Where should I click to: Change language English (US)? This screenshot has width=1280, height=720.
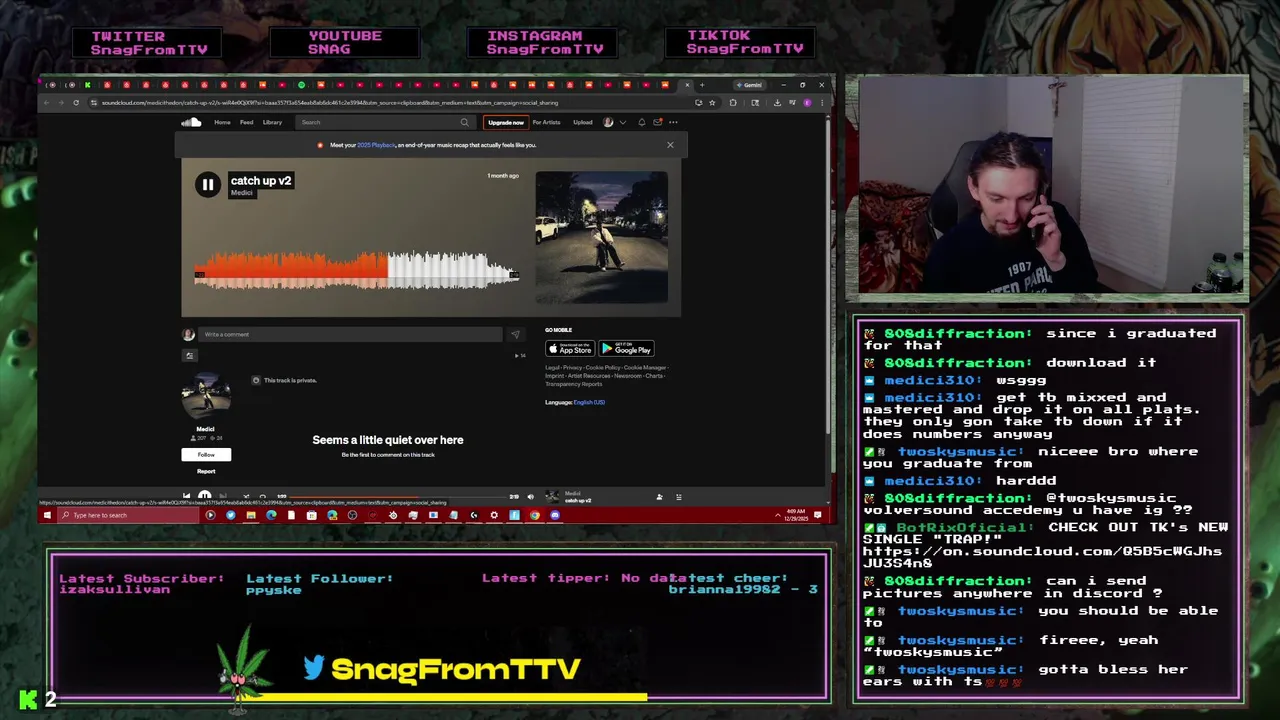pyautogui.click(x=589, y=402)
